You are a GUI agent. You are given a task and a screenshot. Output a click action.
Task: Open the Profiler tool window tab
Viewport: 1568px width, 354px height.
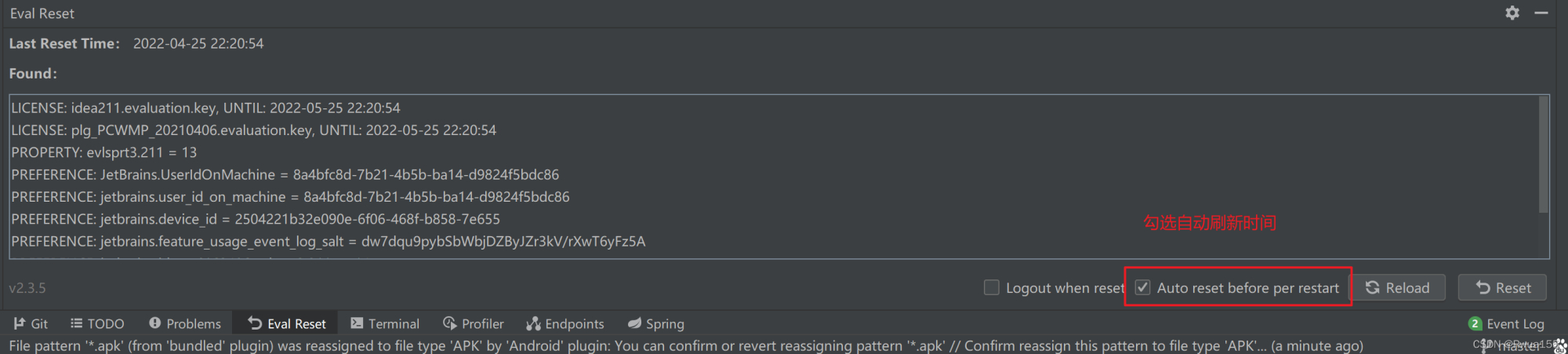(x=482, y=323)
